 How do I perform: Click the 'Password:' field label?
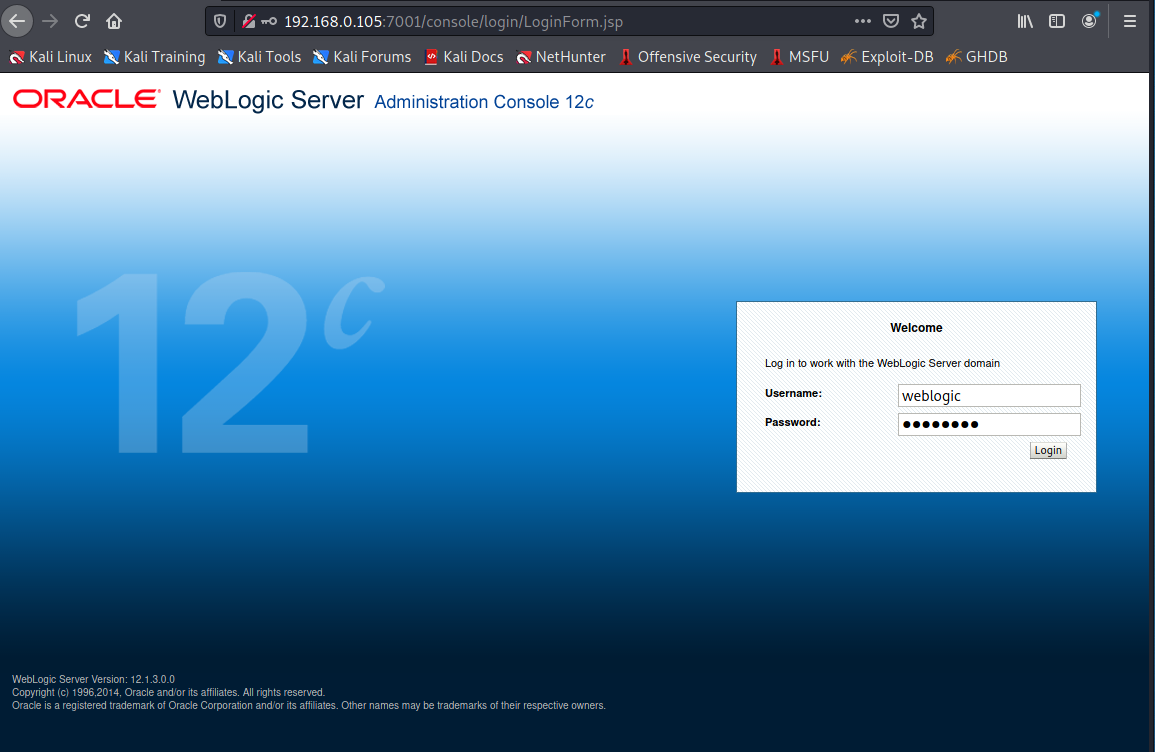click(793, 422)
